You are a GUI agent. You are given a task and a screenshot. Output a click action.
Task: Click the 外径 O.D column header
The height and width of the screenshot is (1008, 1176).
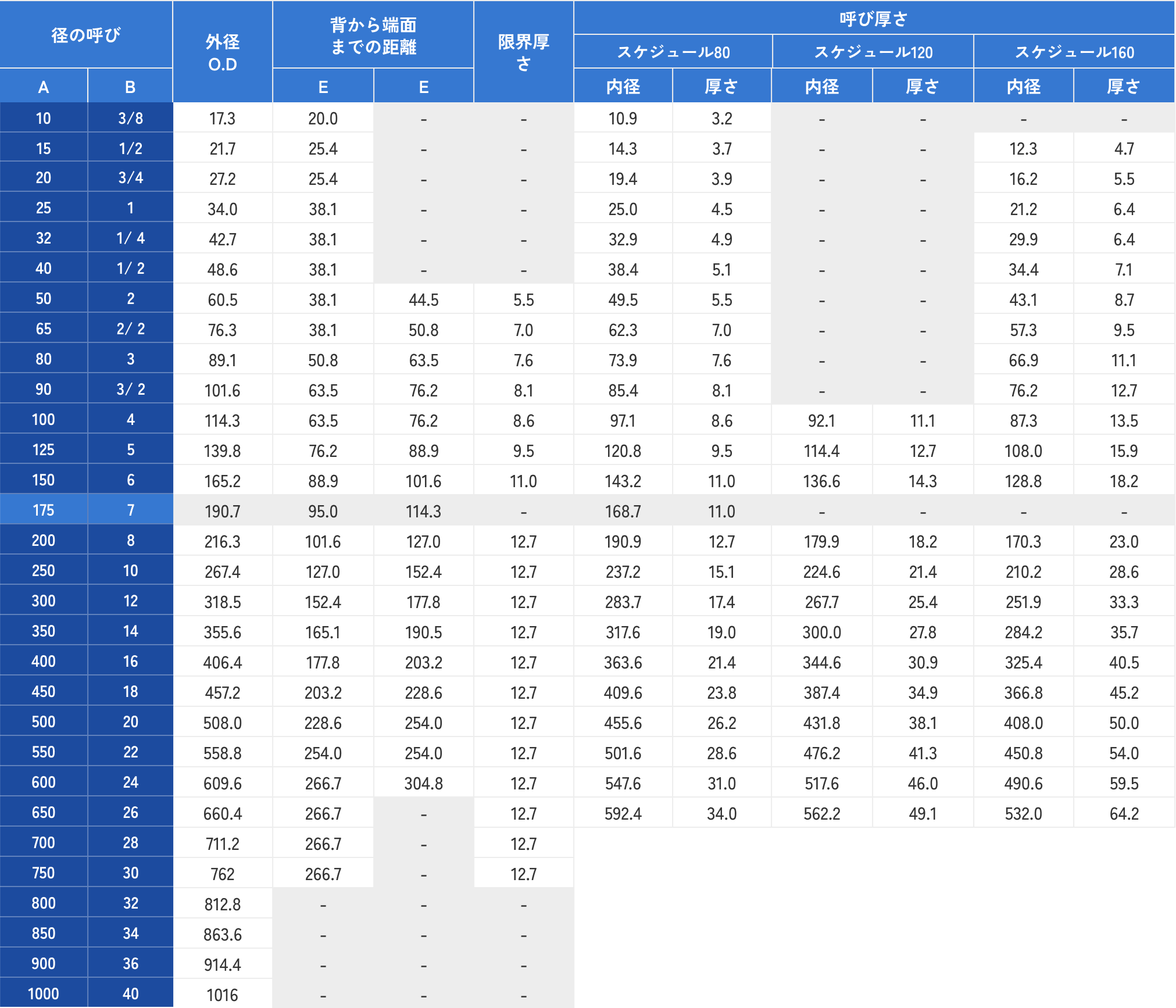pyautogui.click(x=222, y=52)
